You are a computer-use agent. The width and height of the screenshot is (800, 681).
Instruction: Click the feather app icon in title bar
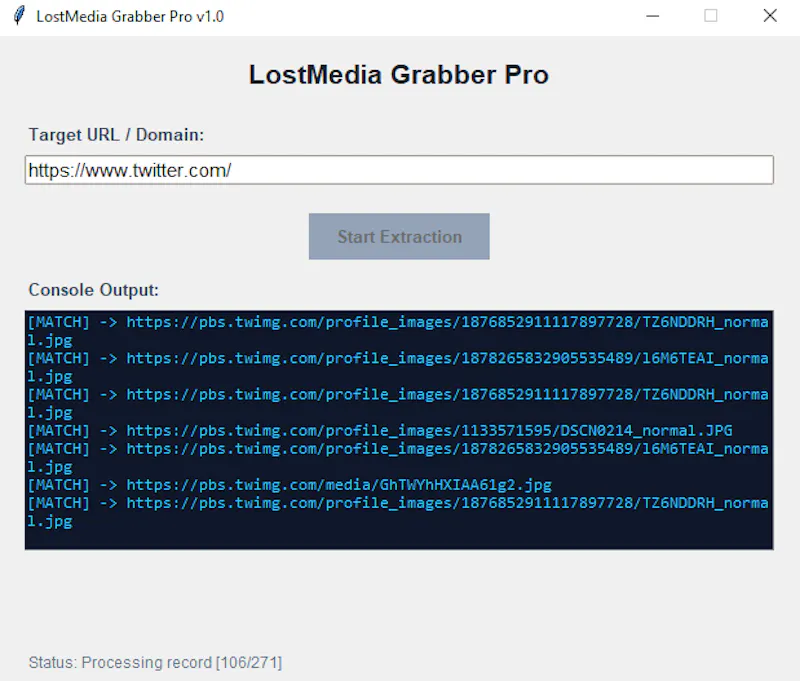tap(19, 15)
